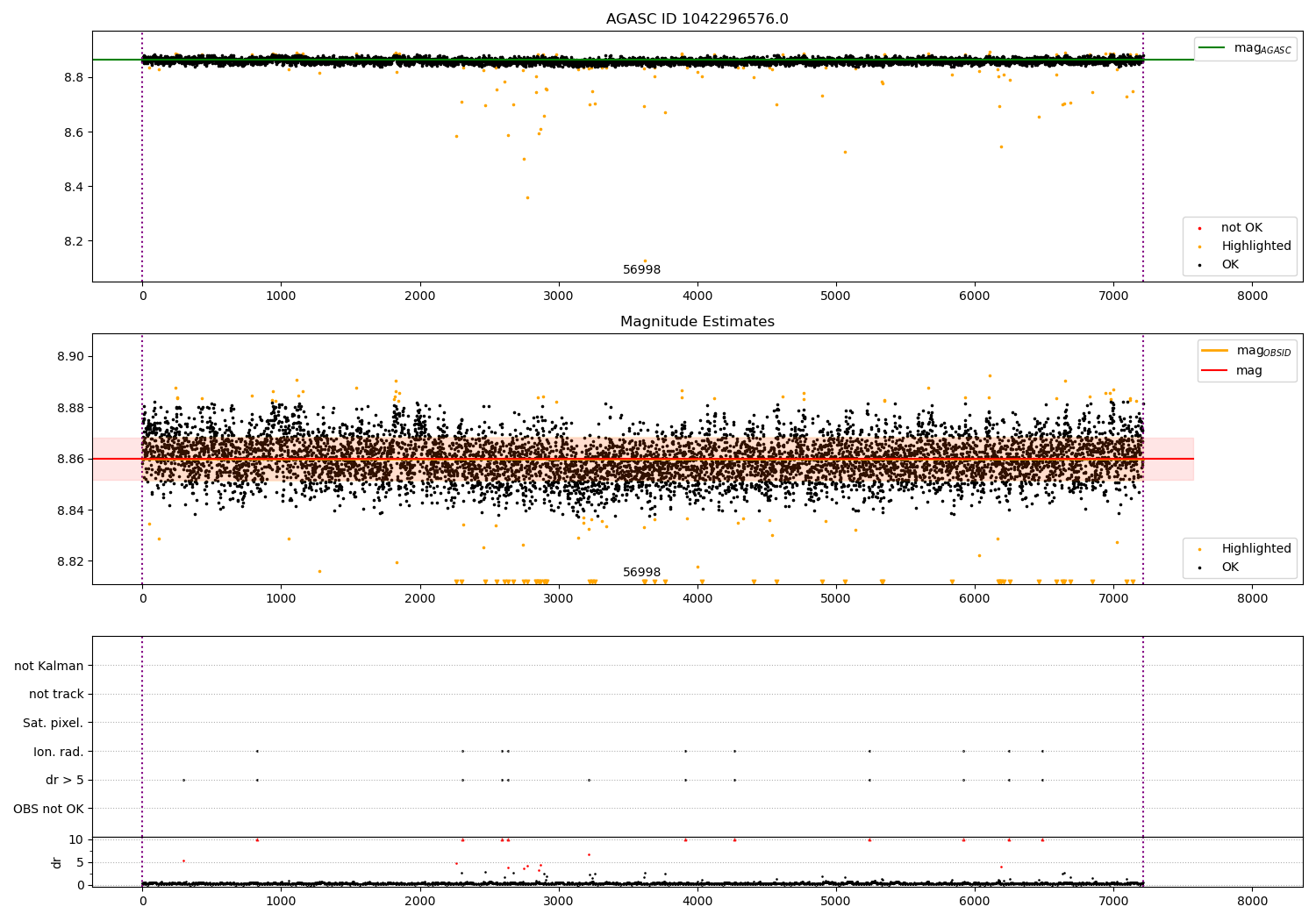Viewport: 1316px width, 921px height.
Task: Select the "not OK" legend entry
Action: [1241, 228]
